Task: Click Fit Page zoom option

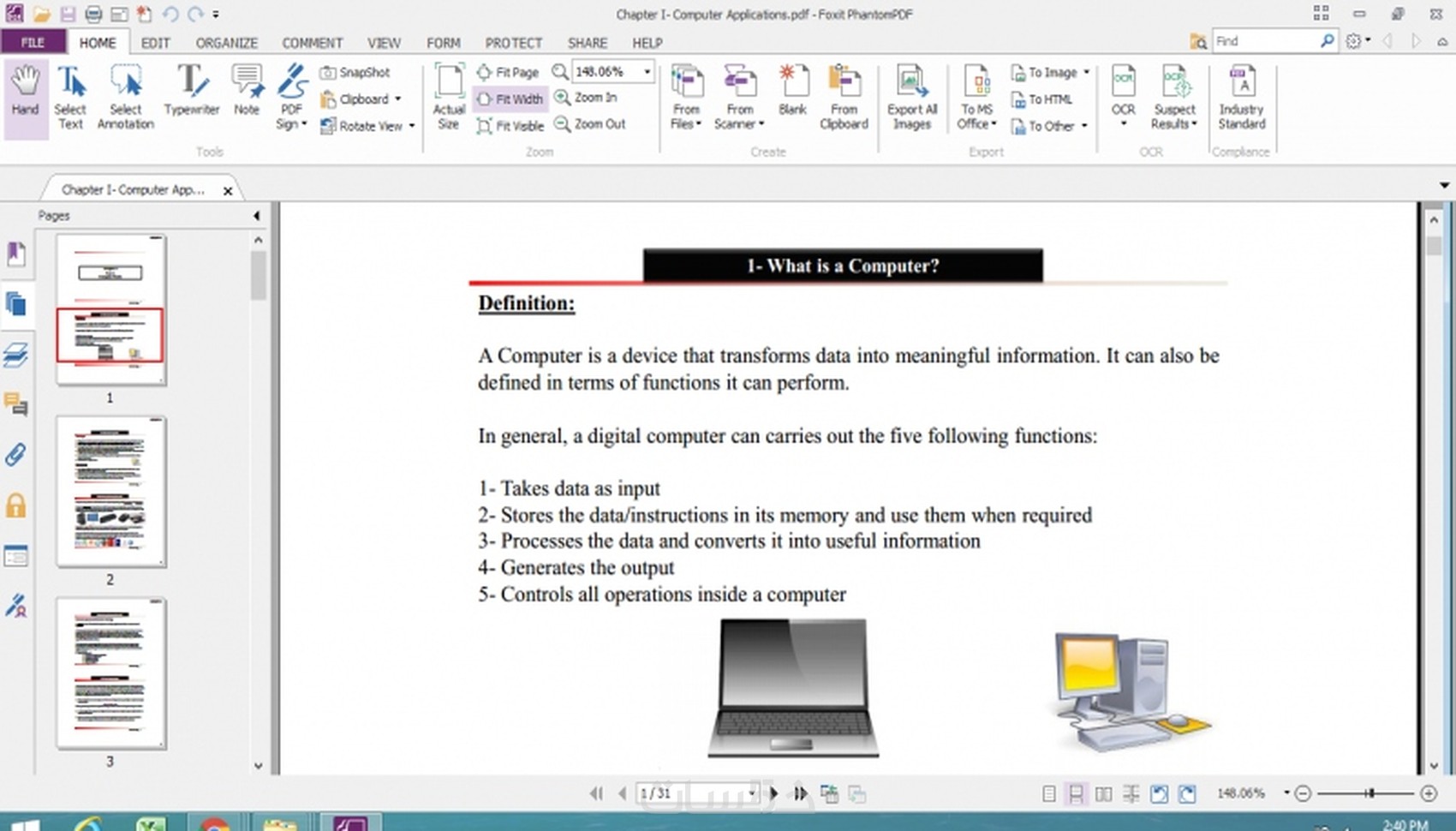Action: click(x=508, y=73)
